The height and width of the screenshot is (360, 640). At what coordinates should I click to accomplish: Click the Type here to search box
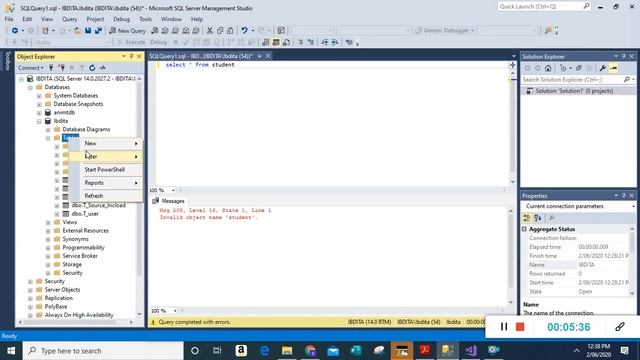click(x=103, y=351)
